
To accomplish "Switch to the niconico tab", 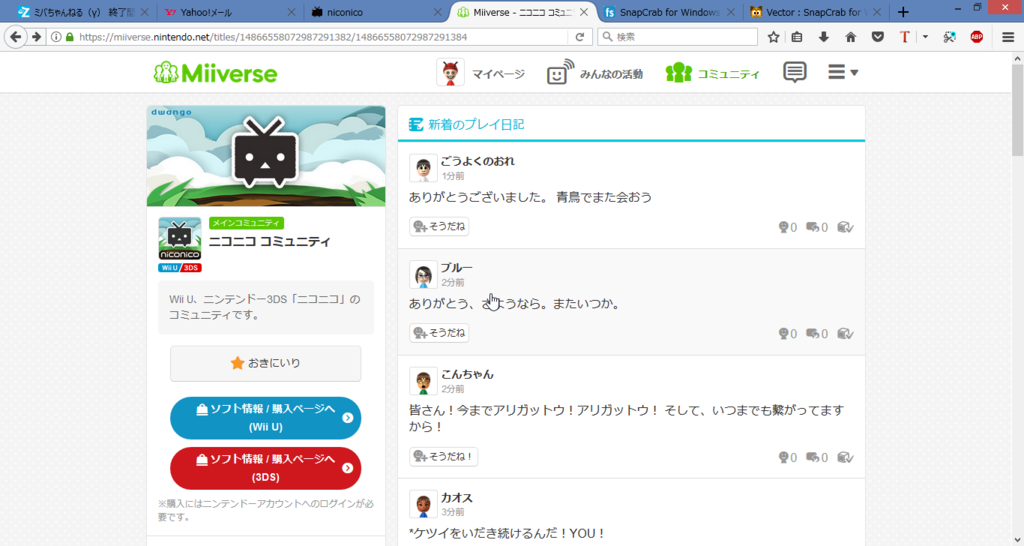I will (x=377, y=12).
